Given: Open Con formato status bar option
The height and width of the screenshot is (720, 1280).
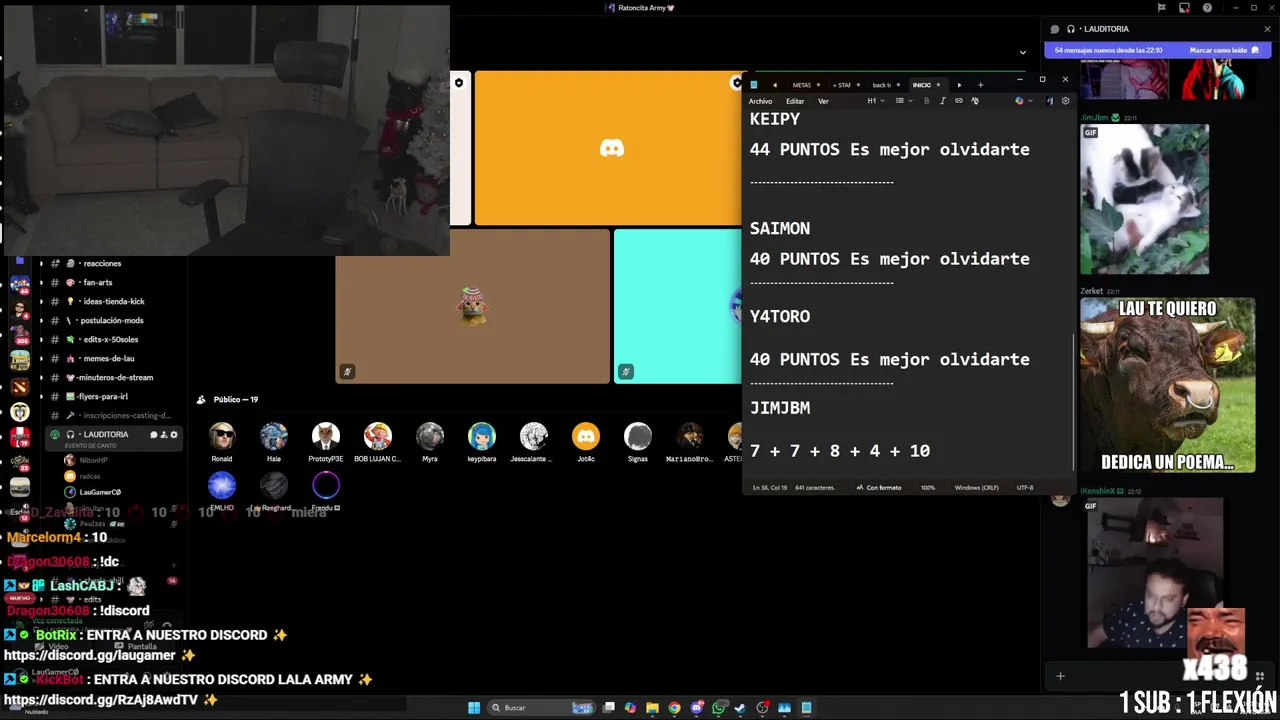Looking at the screenshot, I should pyautogui.click(x=879, y=488).
